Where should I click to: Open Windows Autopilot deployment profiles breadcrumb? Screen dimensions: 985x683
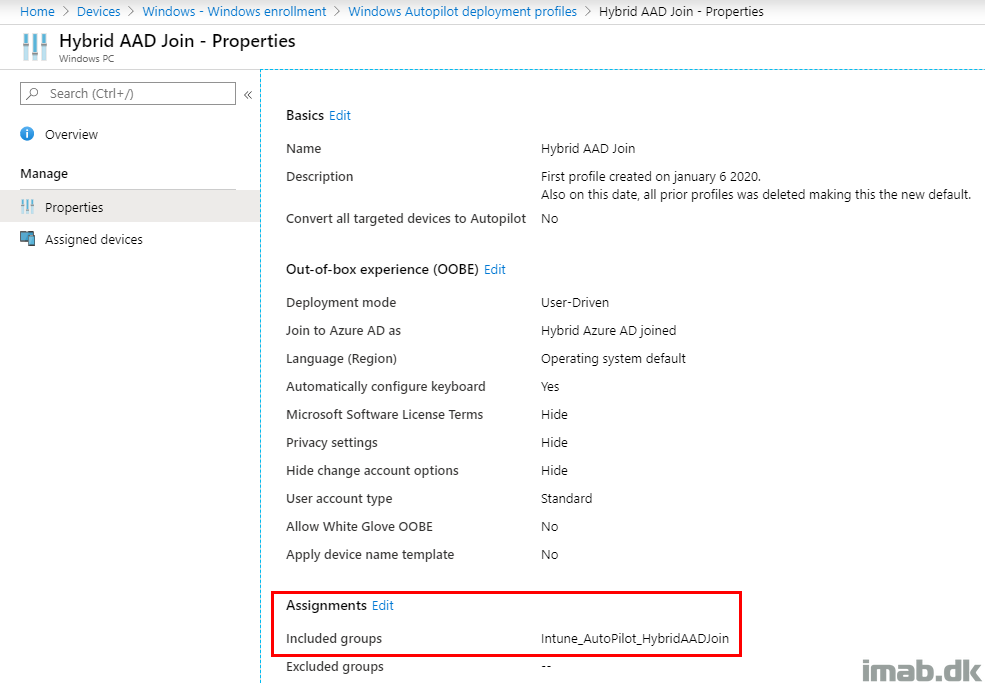pyautogui.click(x=462, y=11)
